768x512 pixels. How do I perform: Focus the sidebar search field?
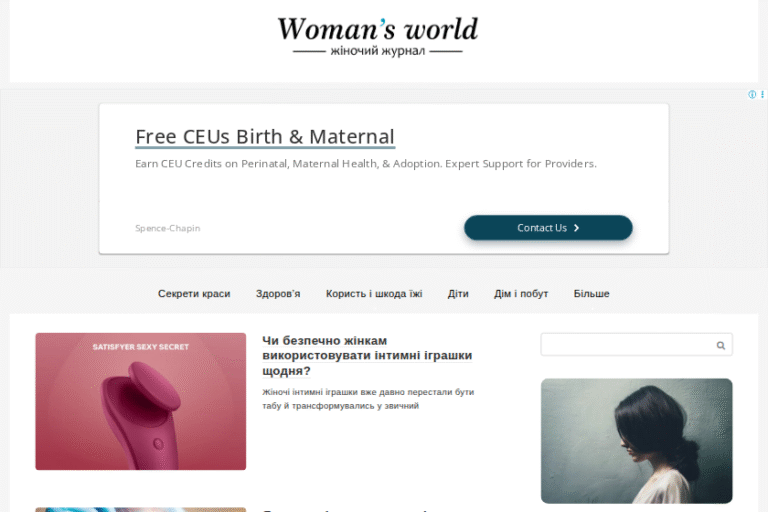click(636, 345)
